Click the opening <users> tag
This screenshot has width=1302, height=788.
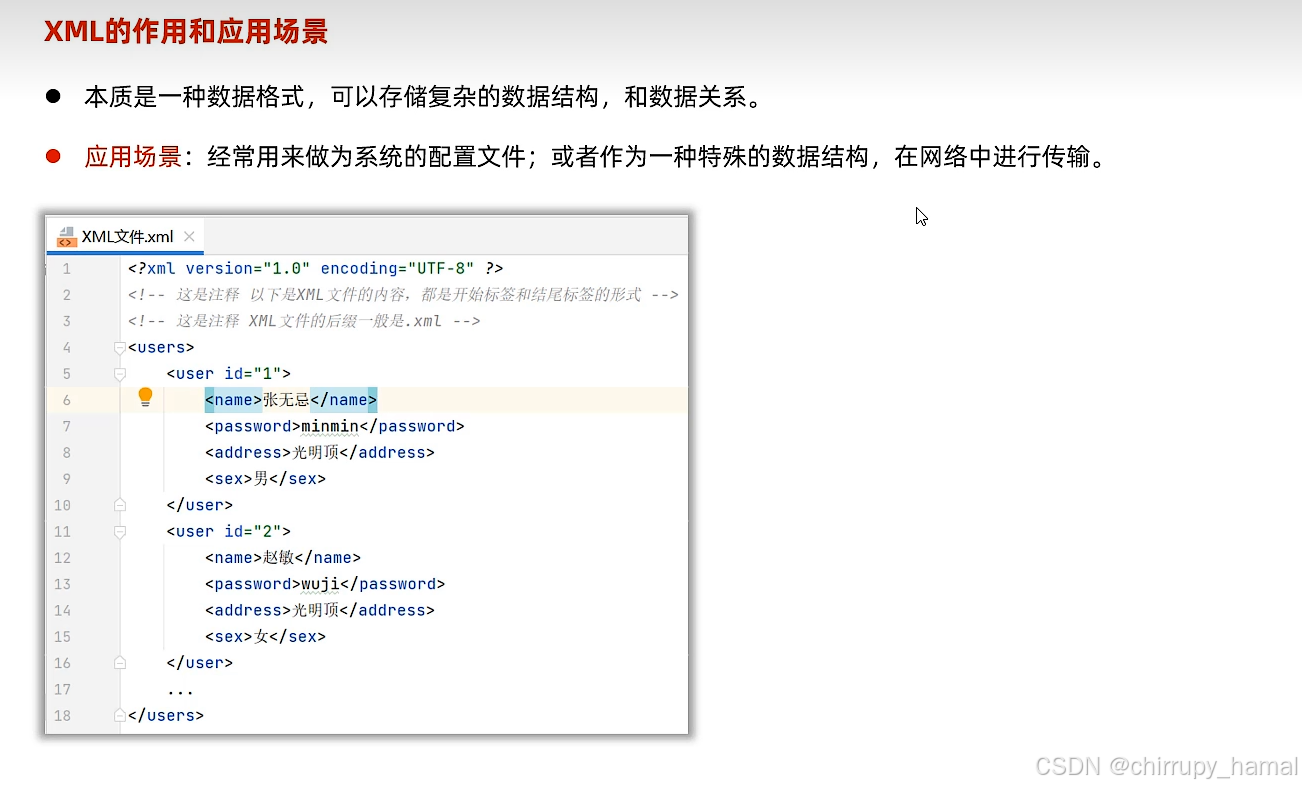[161, 347]
